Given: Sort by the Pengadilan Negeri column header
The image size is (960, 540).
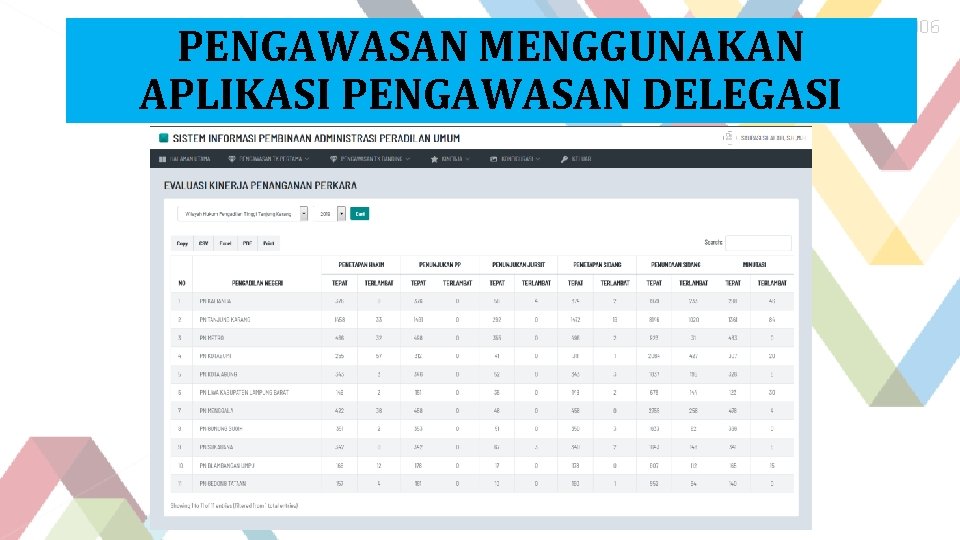Looking at the screenshot, I should (257, 283).
